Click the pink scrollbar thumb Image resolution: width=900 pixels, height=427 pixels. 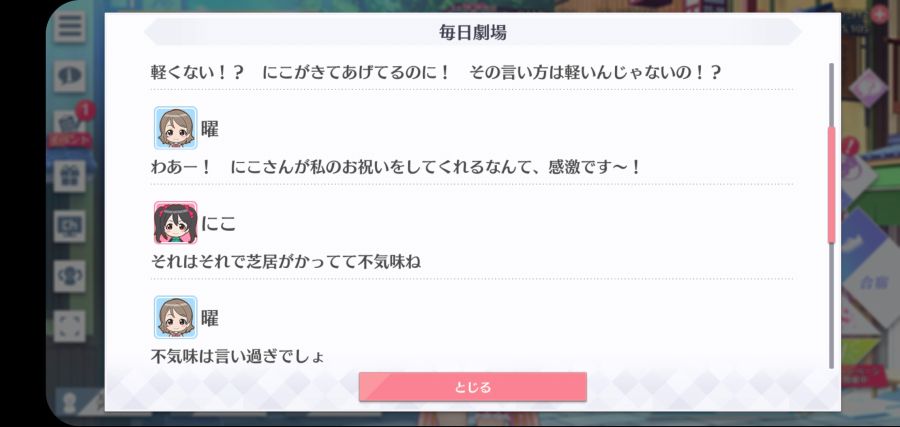pos(831,185)
